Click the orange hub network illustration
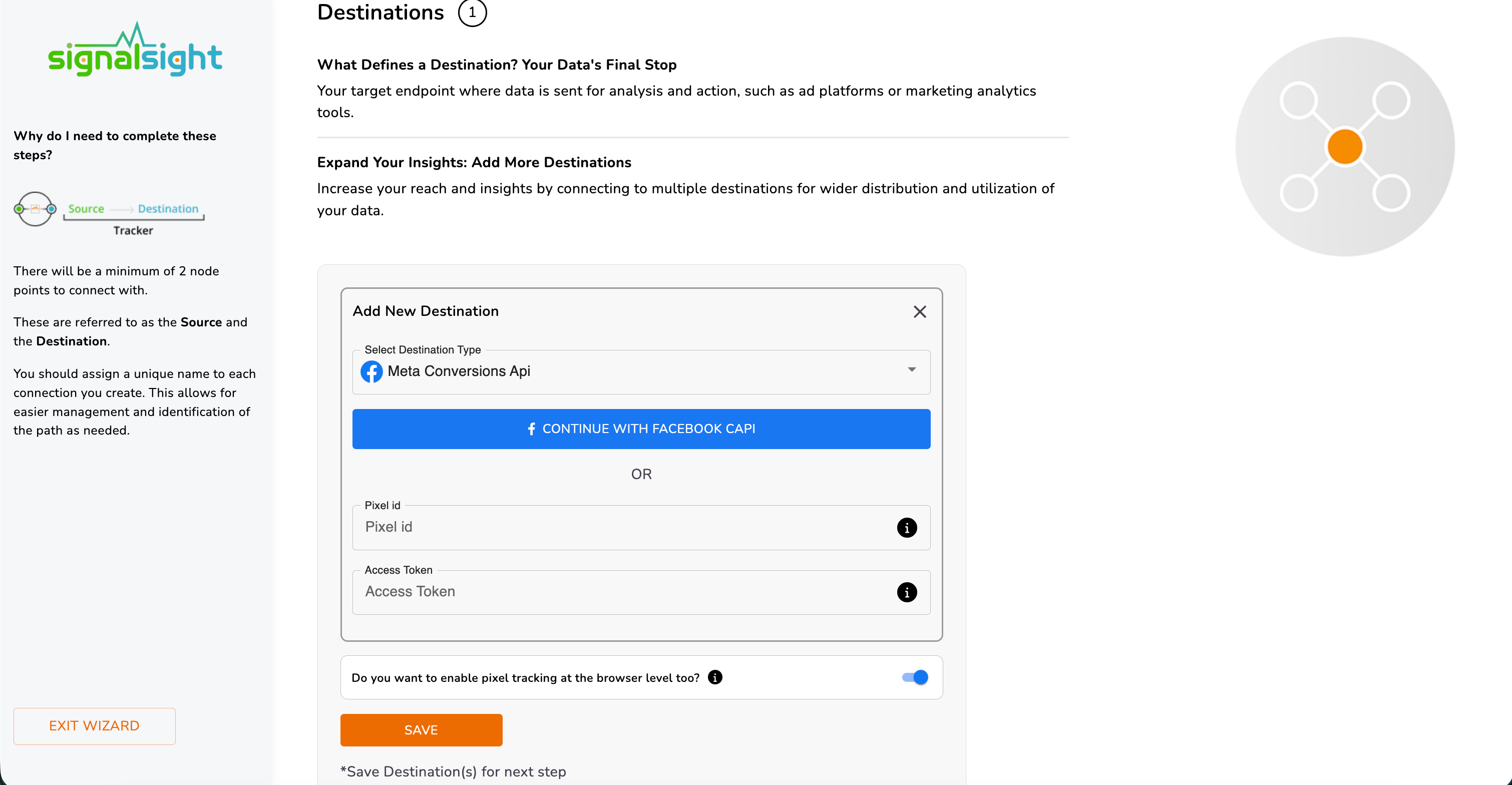This screenshot has height=785, width=1512. click(1344, 147)
